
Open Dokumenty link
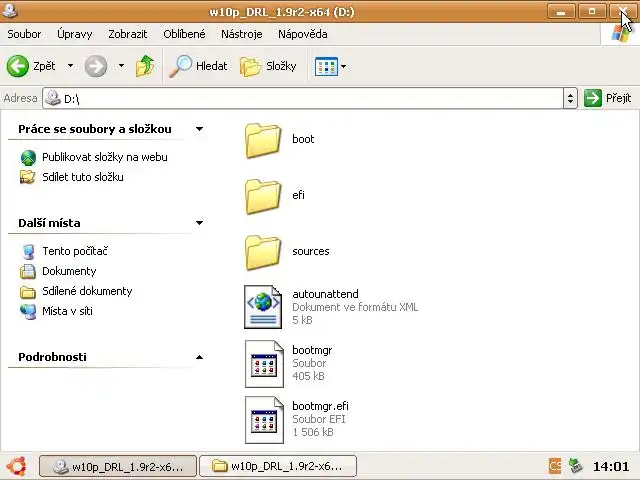tap(69, 271)
